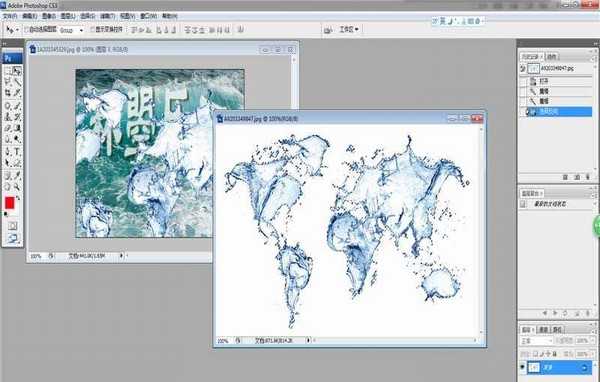
Task: Switch to the Actions tab beside History
Action: pyautogui.click(x=551, y=57)
